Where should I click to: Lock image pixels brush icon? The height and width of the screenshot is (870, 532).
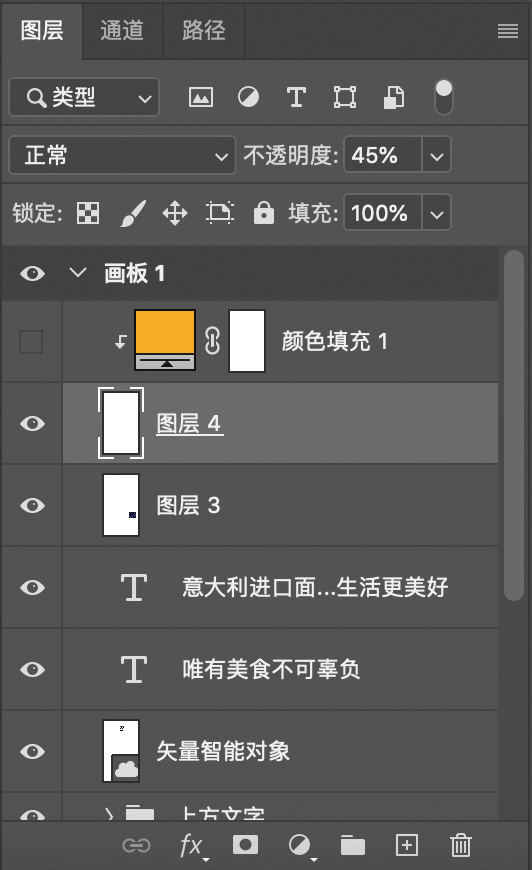(x=133, y=213)
